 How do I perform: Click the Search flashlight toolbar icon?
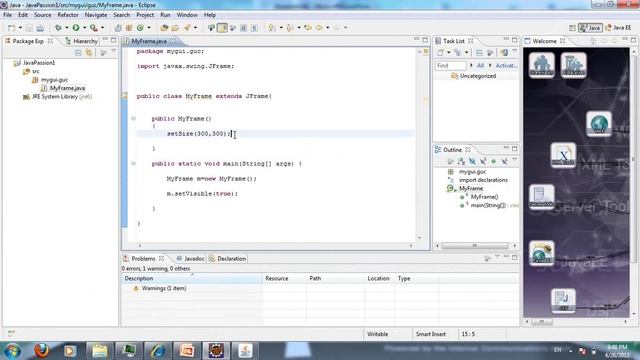(x=187, y=28)
